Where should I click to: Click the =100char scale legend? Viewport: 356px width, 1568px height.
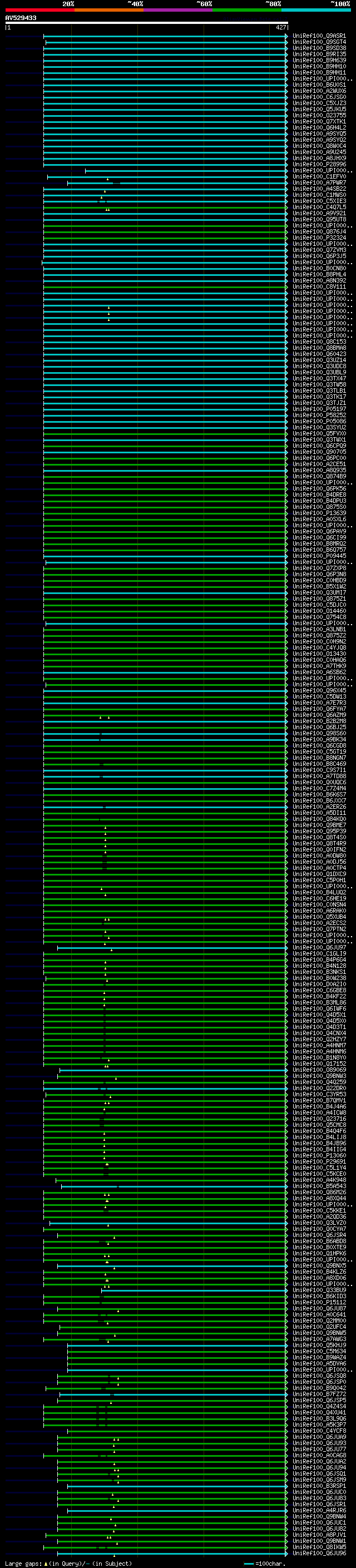(264, 1563)
